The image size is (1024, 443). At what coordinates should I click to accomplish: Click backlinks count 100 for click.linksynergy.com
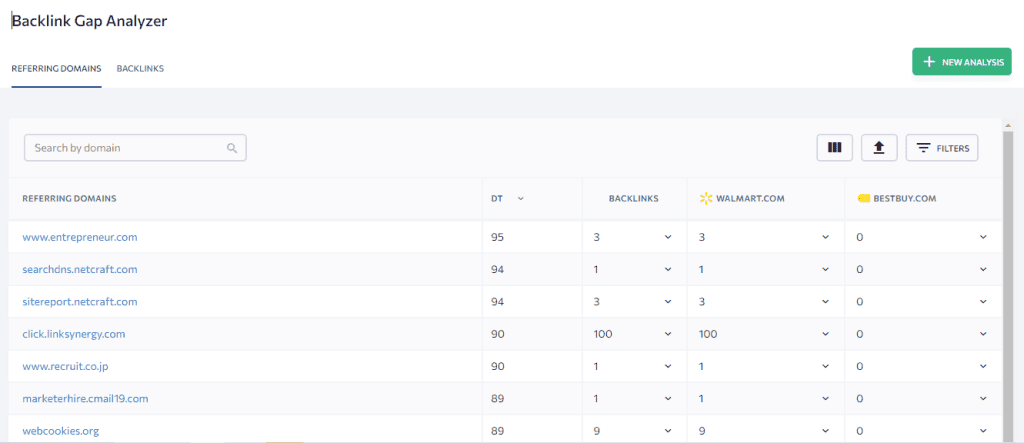(602, 334)
